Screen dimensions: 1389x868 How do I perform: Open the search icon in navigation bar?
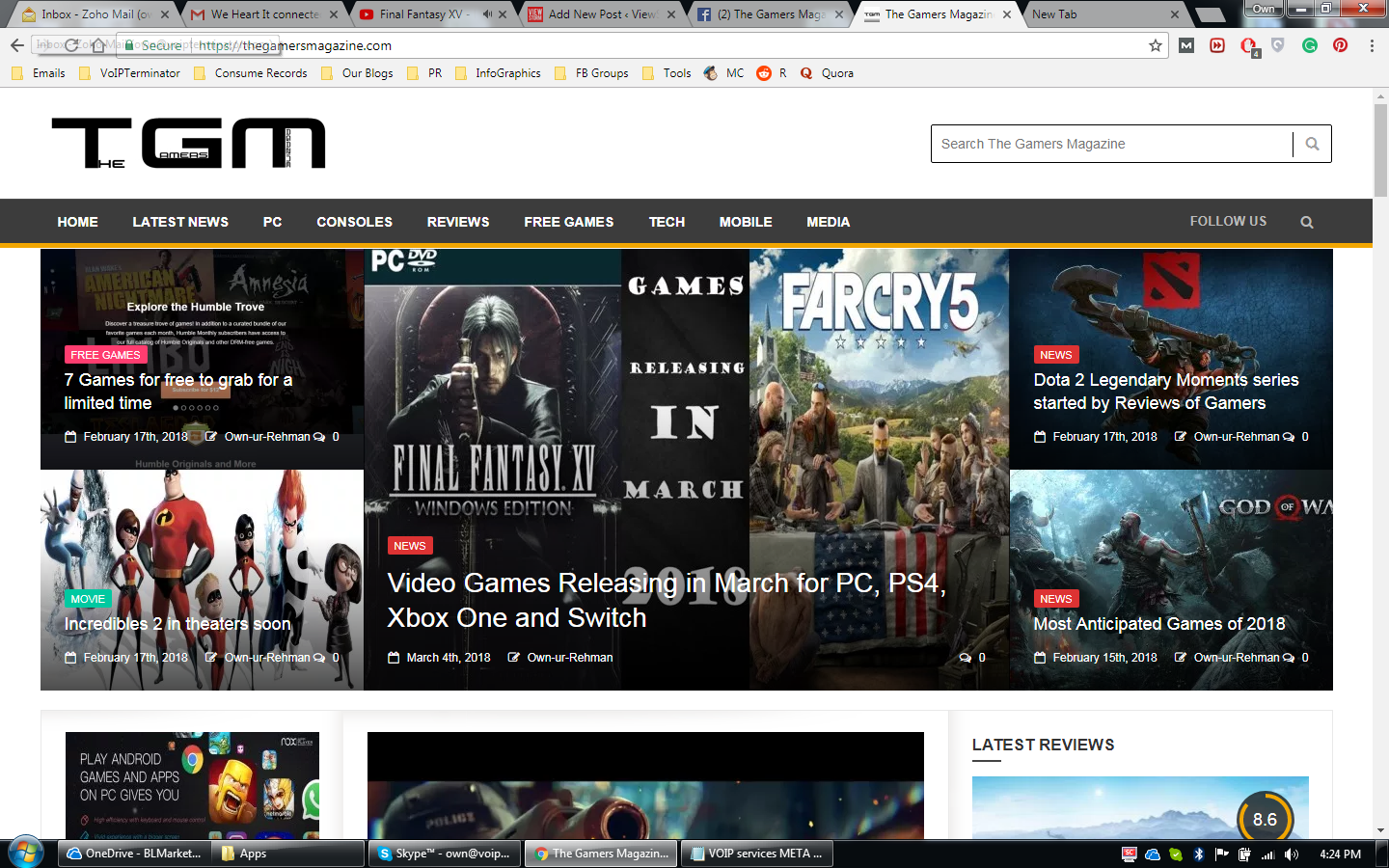[x=1307, y=222]
